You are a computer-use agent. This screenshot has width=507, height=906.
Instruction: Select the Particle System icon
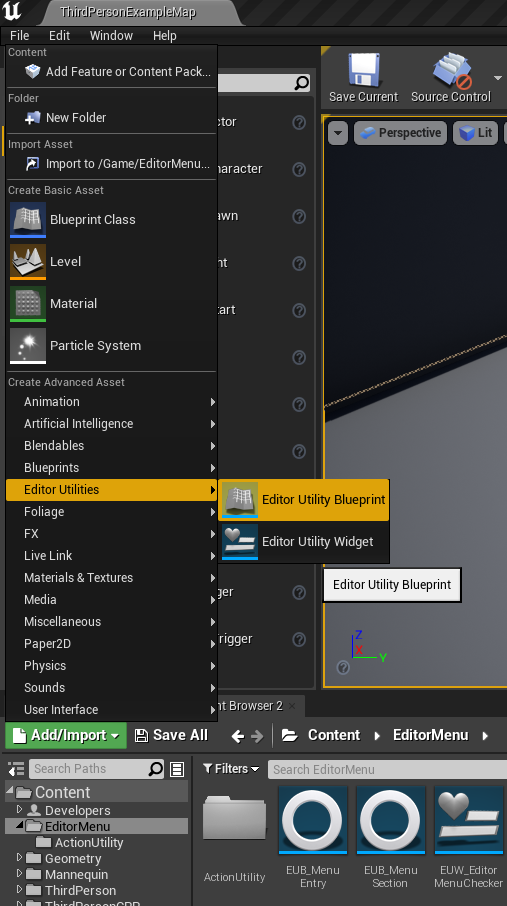28,346
